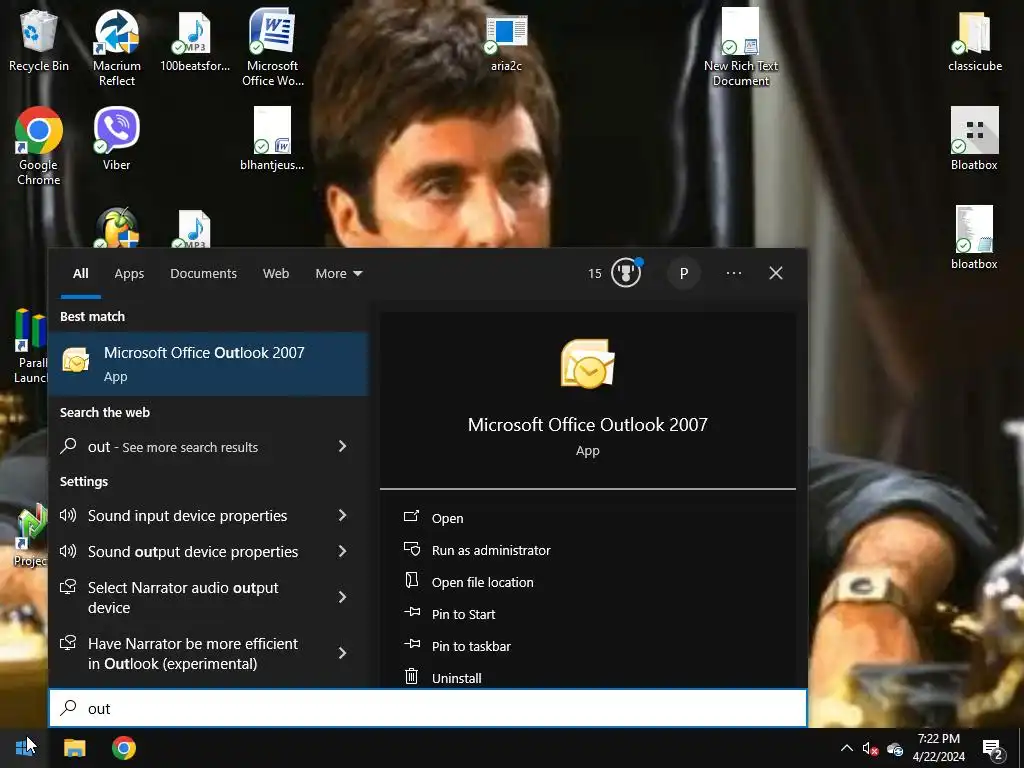This screenshot has height=768, width=1024.
Task: Click the search box containing 'out'
Action: click(428, 708)
